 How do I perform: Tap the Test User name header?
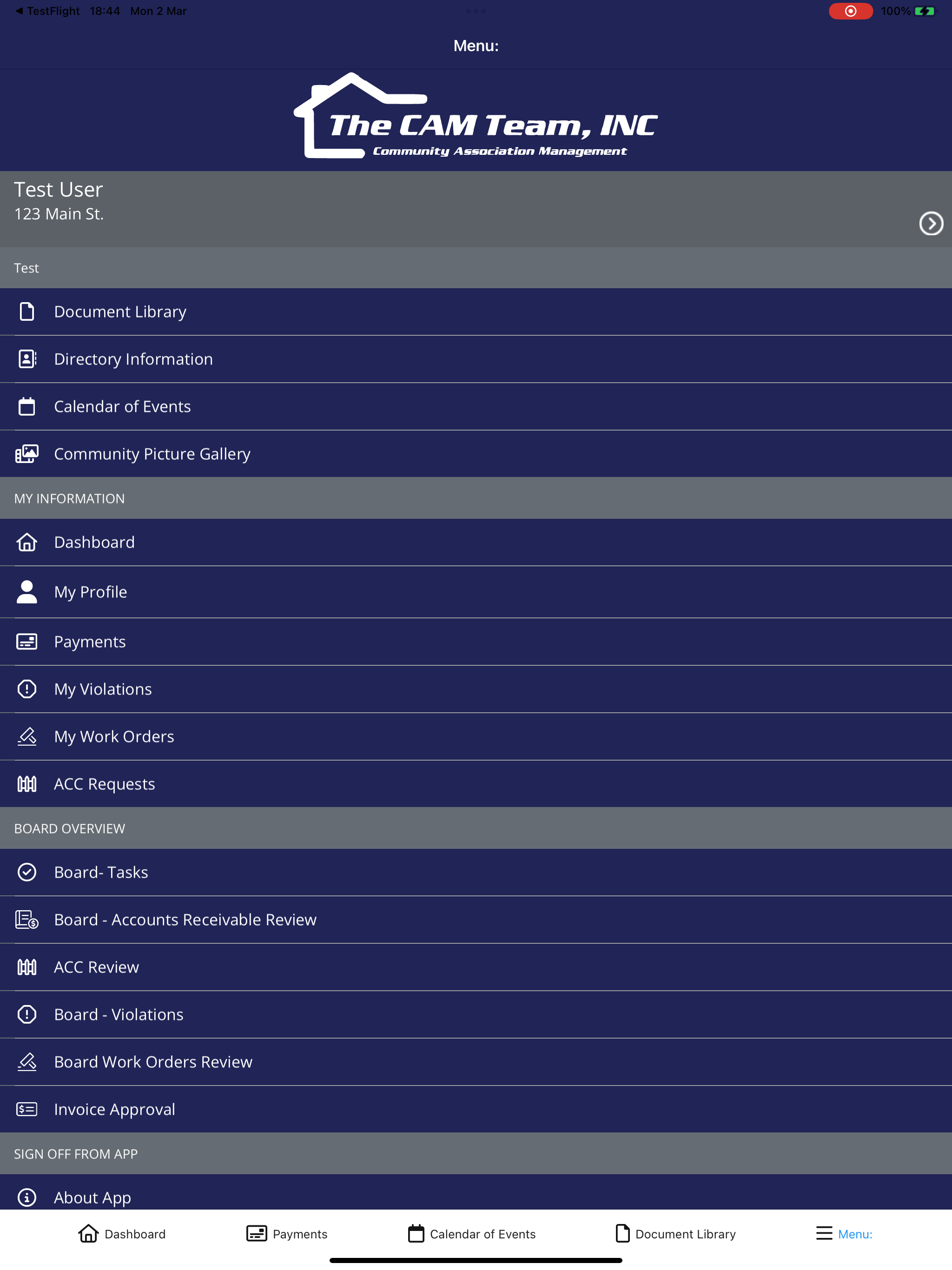click(59, 190)
